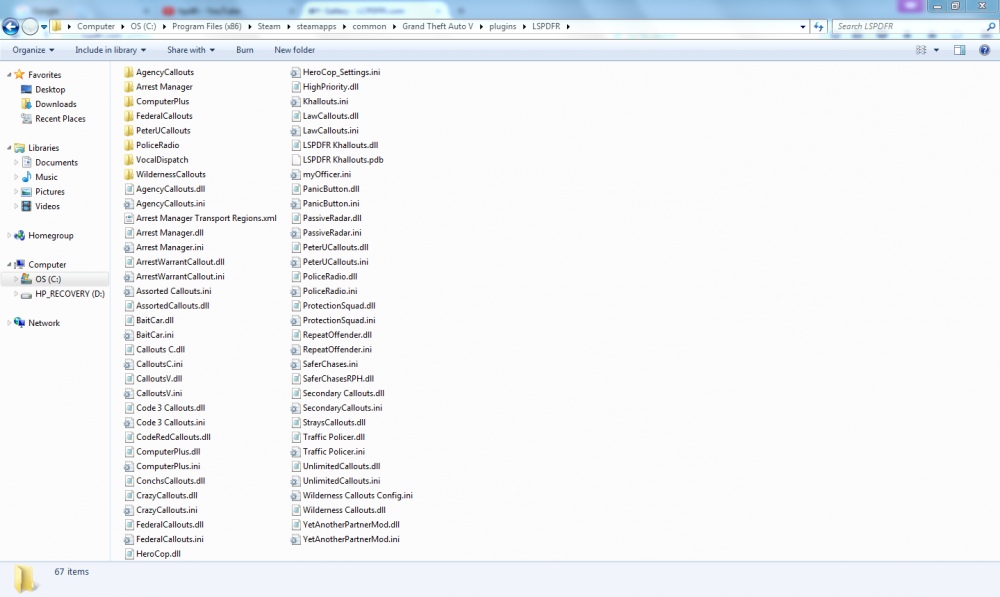
Task: Select the ProtectionSquad.ini file name
Action: click(x=339, y=320)
